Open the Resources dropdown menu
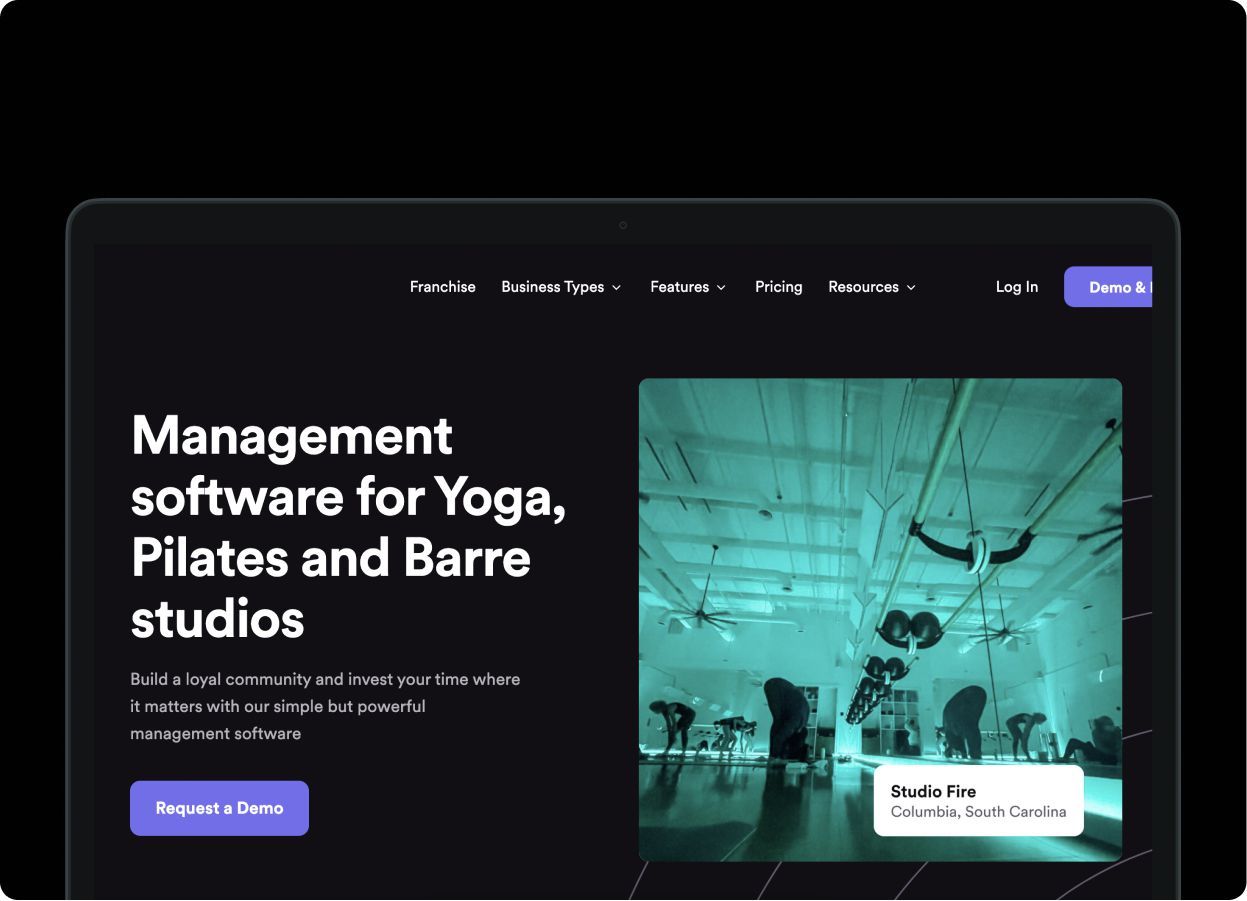The height and width of the screenshot is (901, 1247). click(872, 287)
